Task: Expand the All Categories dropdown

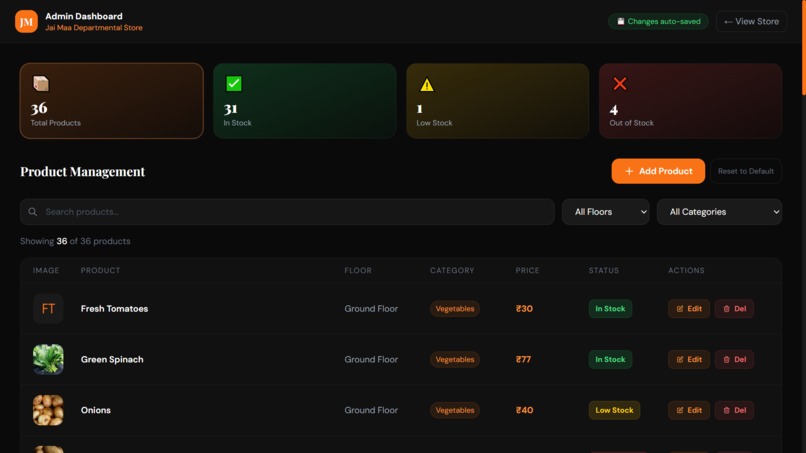Action: tap(720, 212)
